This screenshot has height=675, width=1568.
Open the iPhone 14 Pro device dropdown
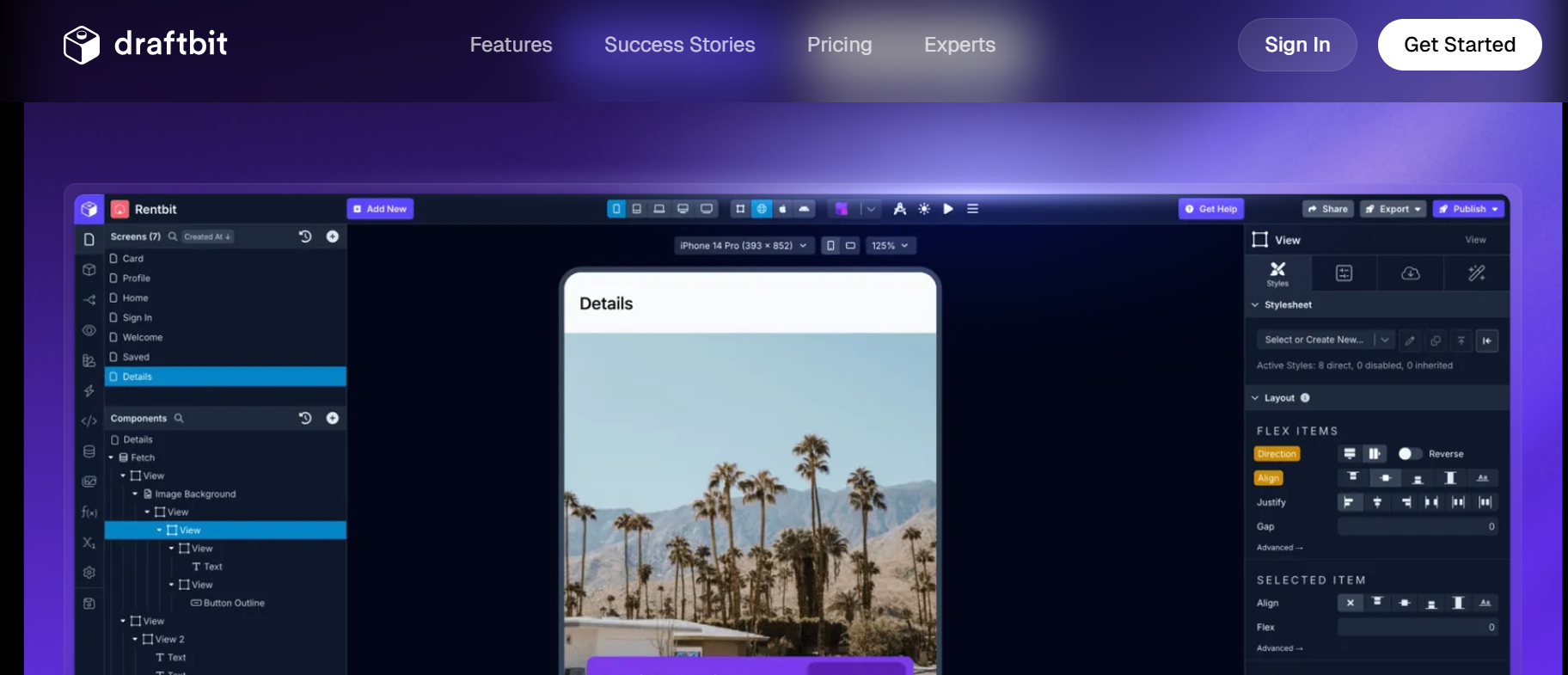(x=744, y=246)
